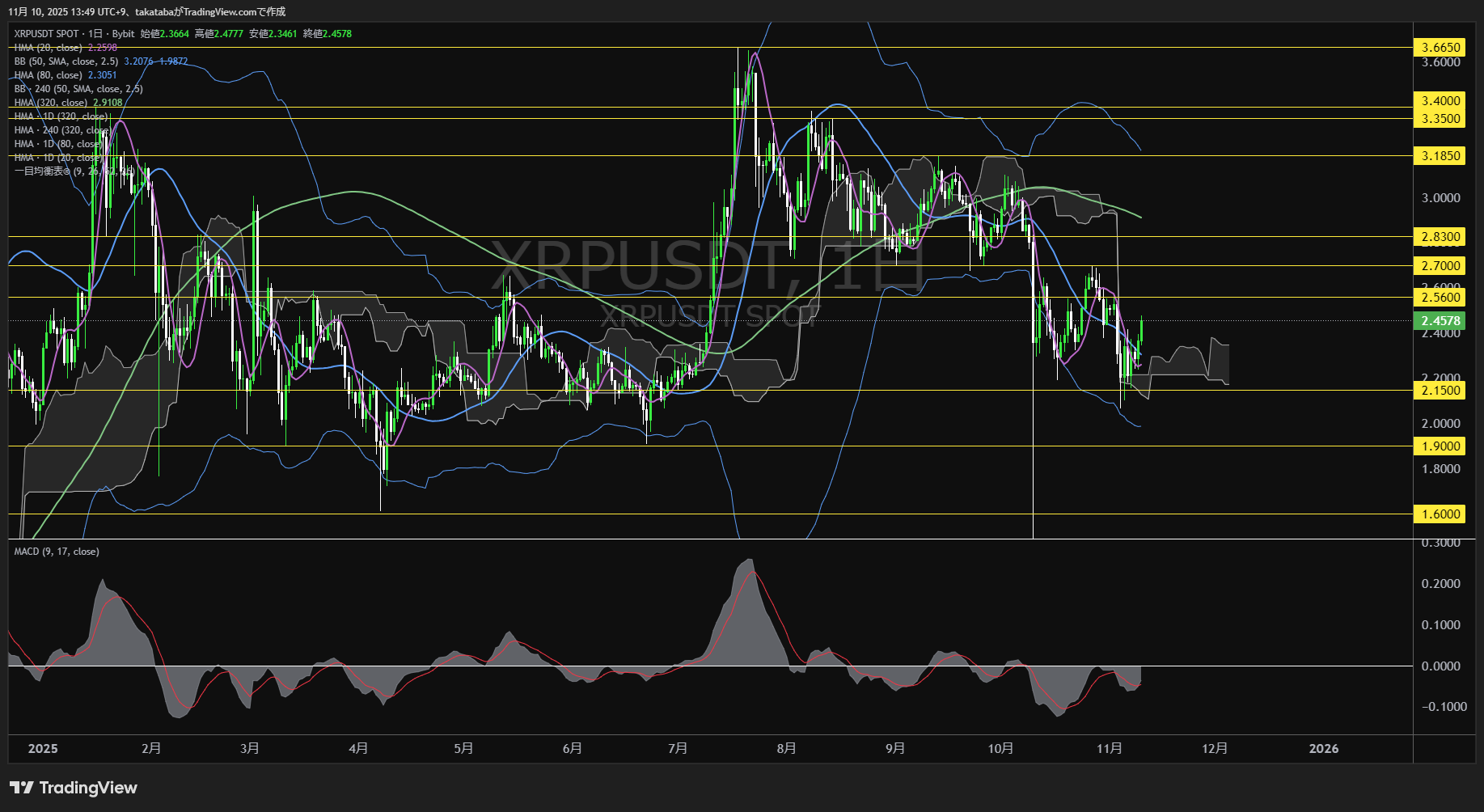
Task: Click the yellow 2.5600 price level label
Action: [x=1440, y=298]
